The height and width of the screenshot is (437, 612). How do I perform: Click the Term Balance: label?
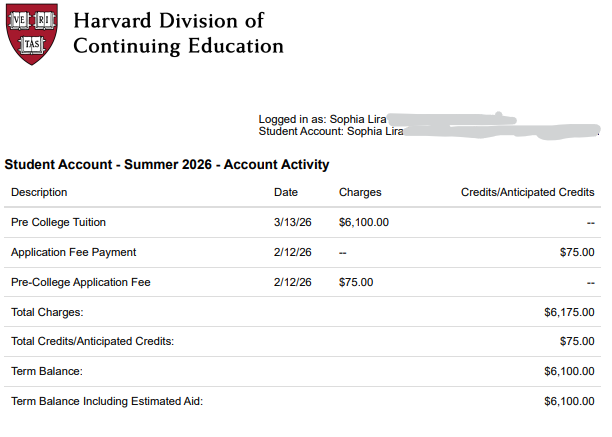point(46,371)
